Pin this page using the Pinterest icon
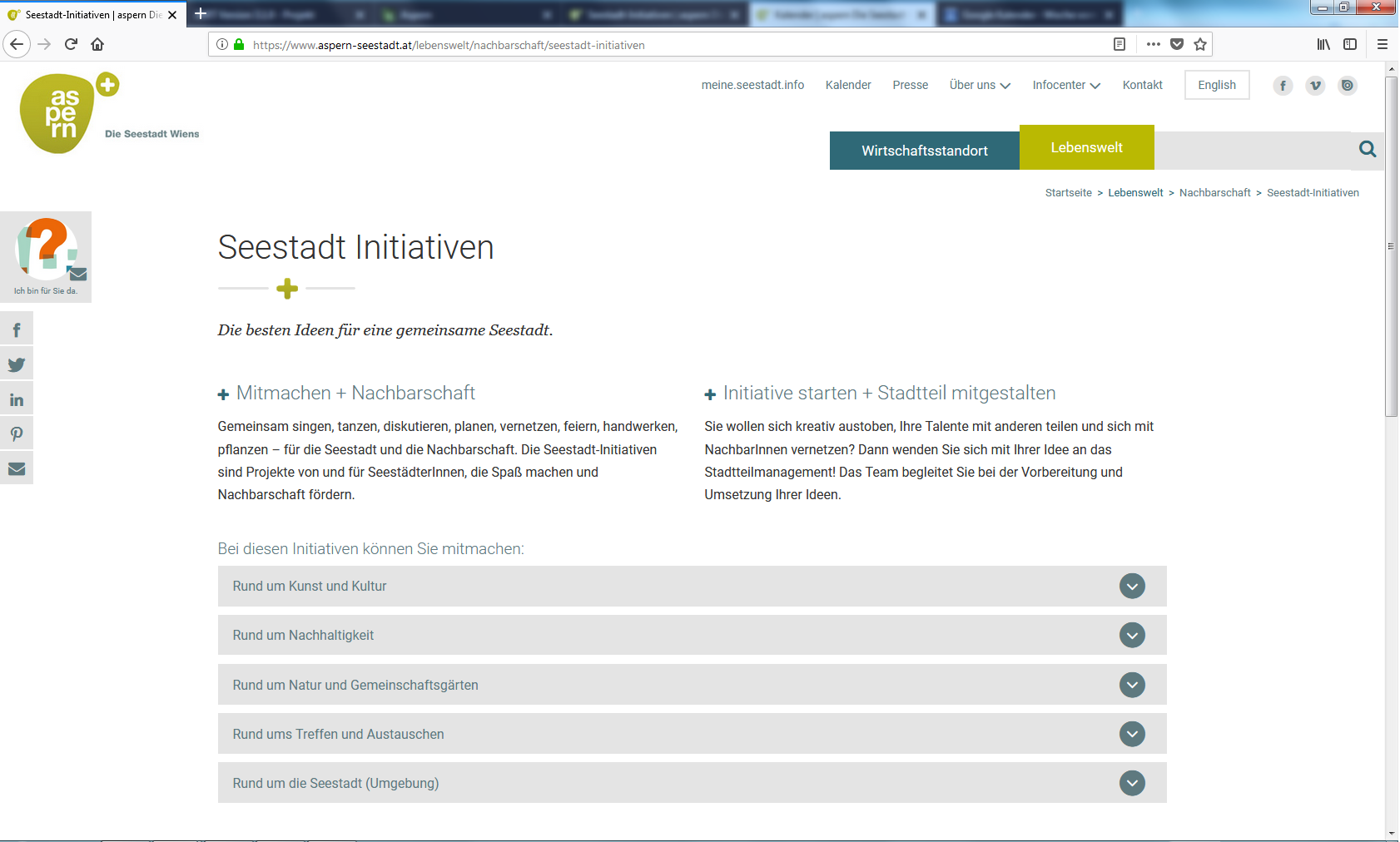Screen dimensions: 1400x842 (17, 433)
